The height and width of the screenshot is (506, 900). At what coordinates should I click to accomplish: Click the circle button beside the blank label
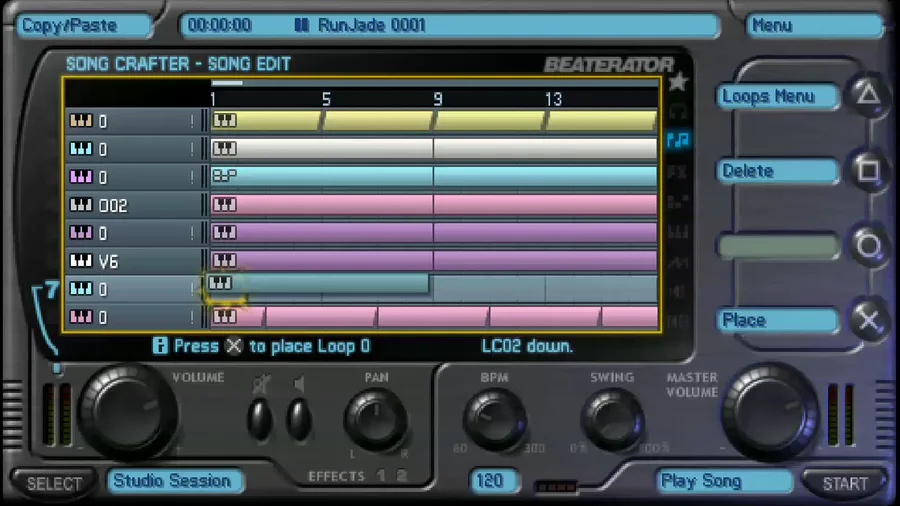click(868, 246)
